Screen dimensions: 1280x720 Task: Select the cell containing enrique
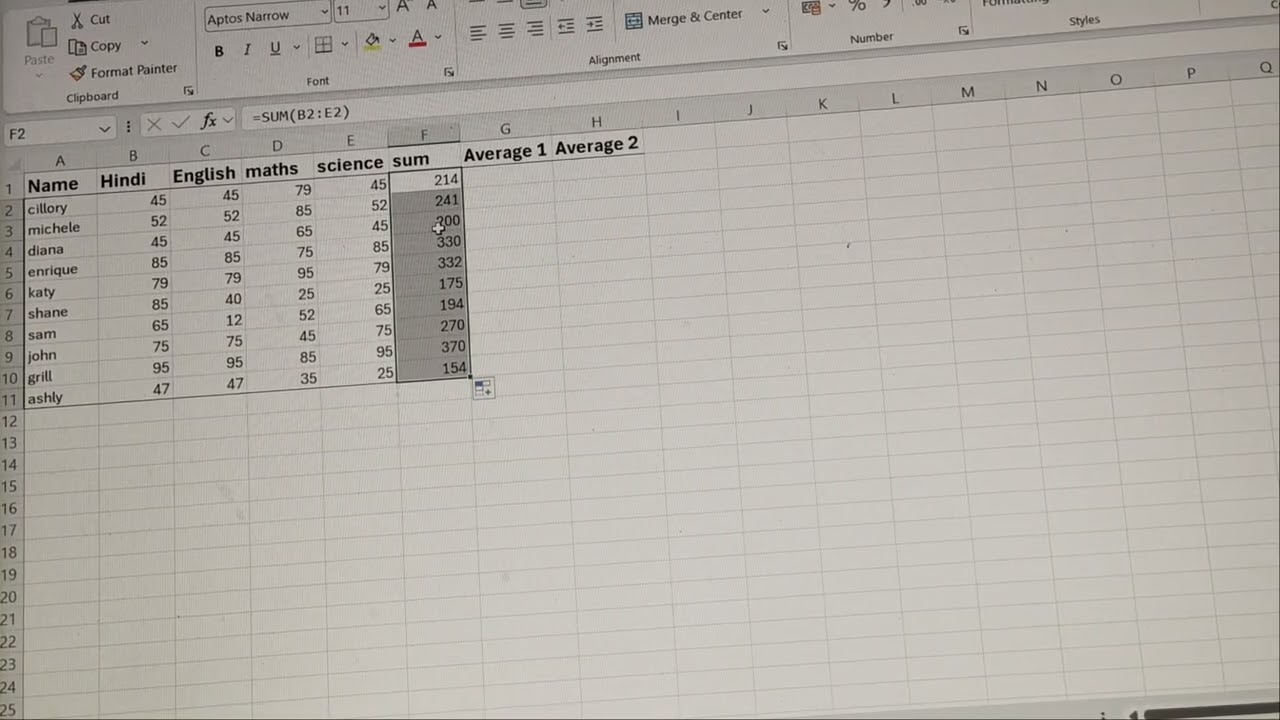pyautogui.click(x=61, y=271)
